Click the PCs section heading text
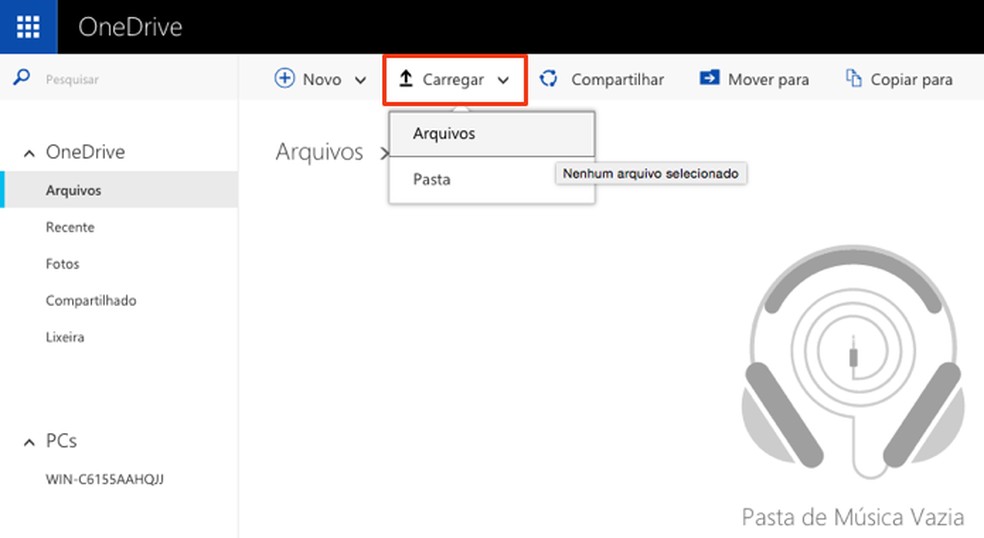984x538 pixels. click(x=62, y=441)
